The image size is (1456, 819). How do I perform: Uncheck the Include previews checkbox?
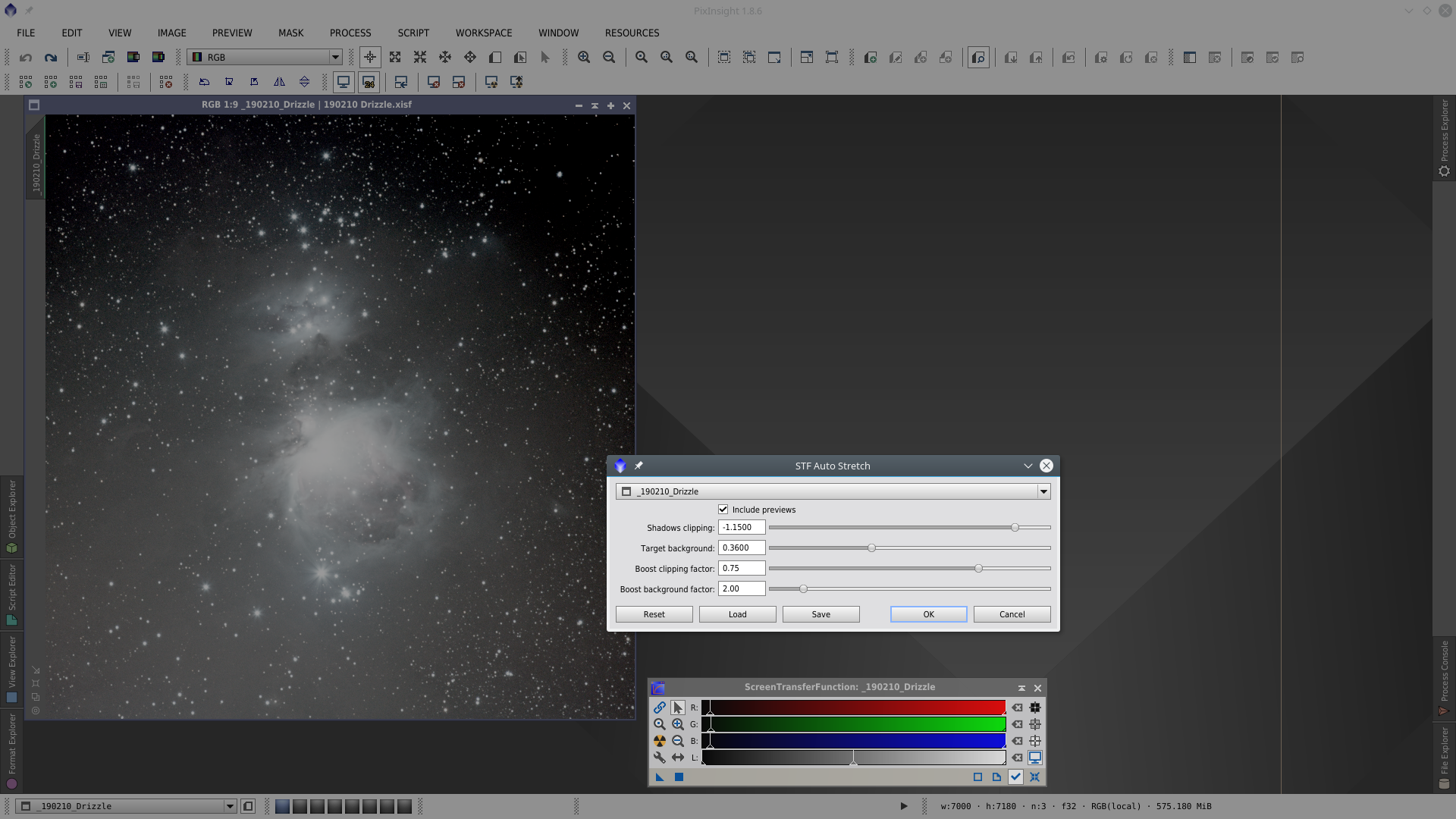[723, 510]
